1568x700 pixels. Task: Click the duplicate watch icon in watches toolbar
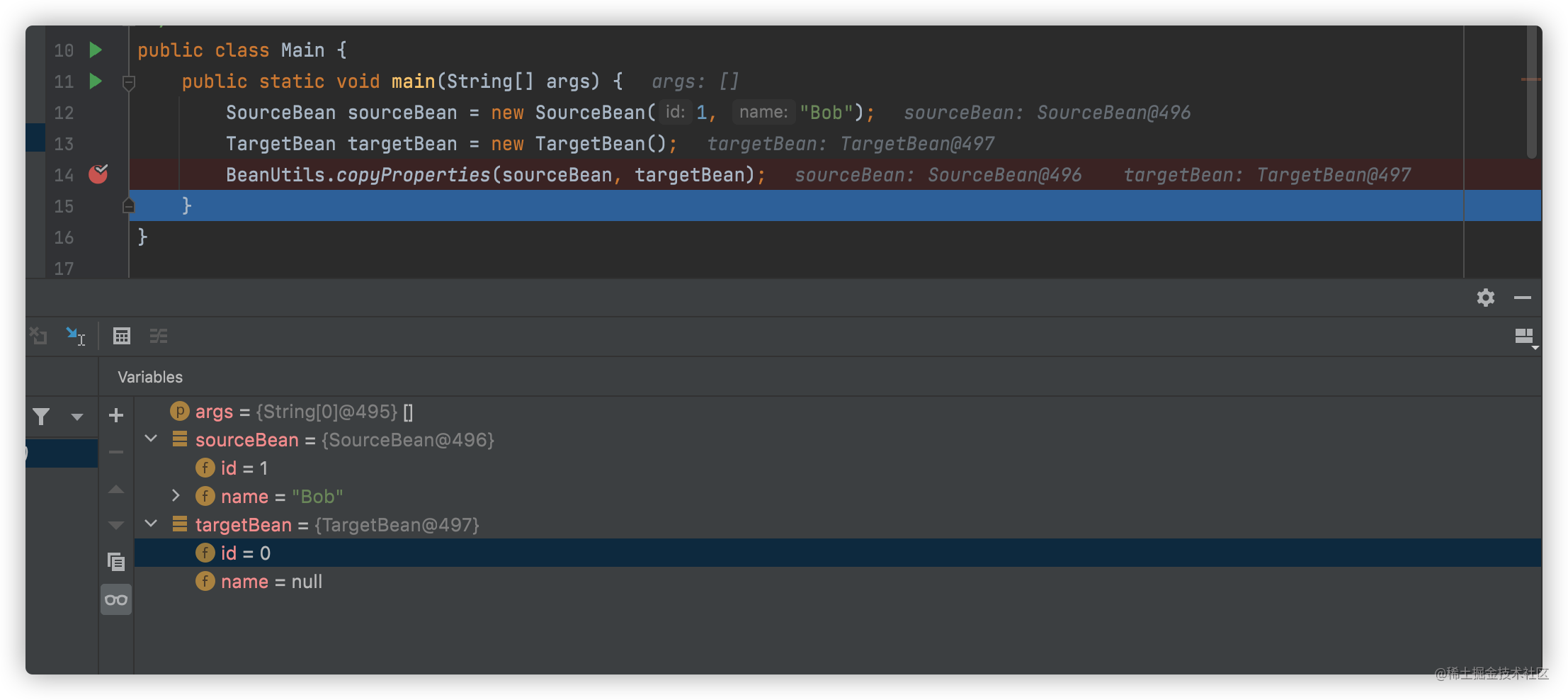coord(115,562)
